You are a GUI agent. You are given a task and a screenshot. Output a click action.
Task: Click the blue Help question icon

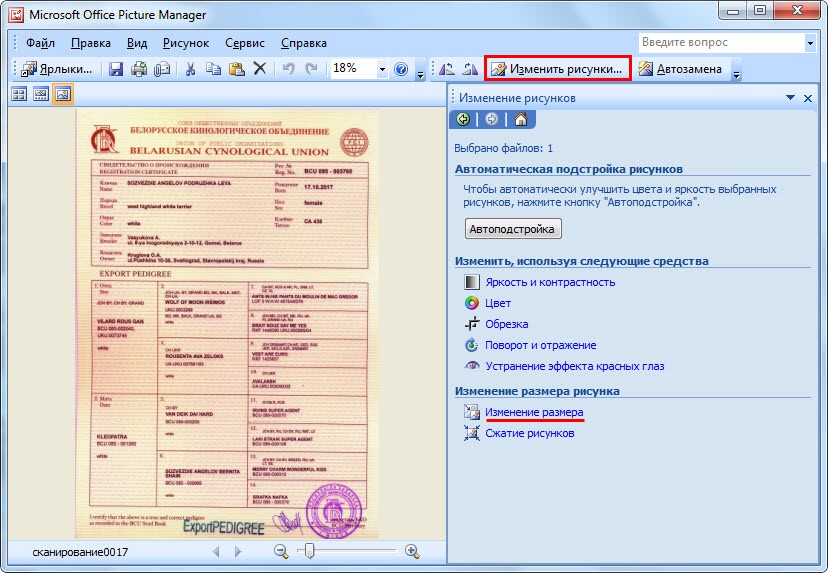(401, 69)
